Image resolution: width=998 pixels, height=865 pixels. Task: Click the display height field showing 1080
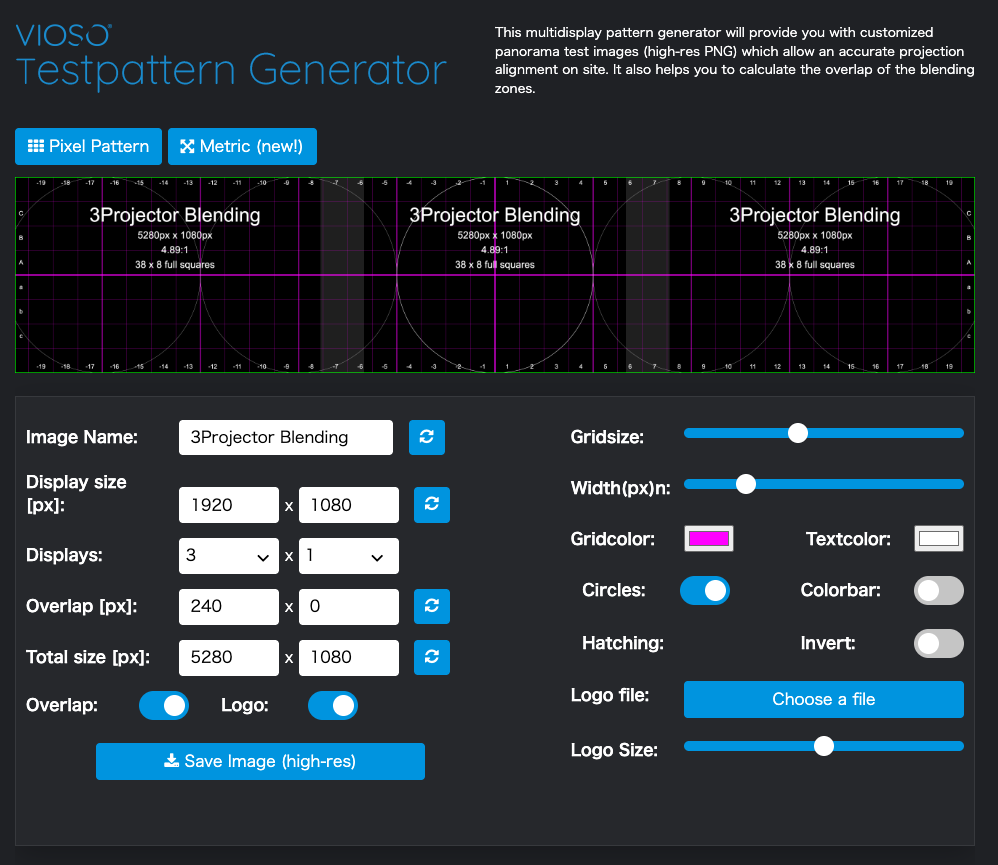click(x=349, y=505)
